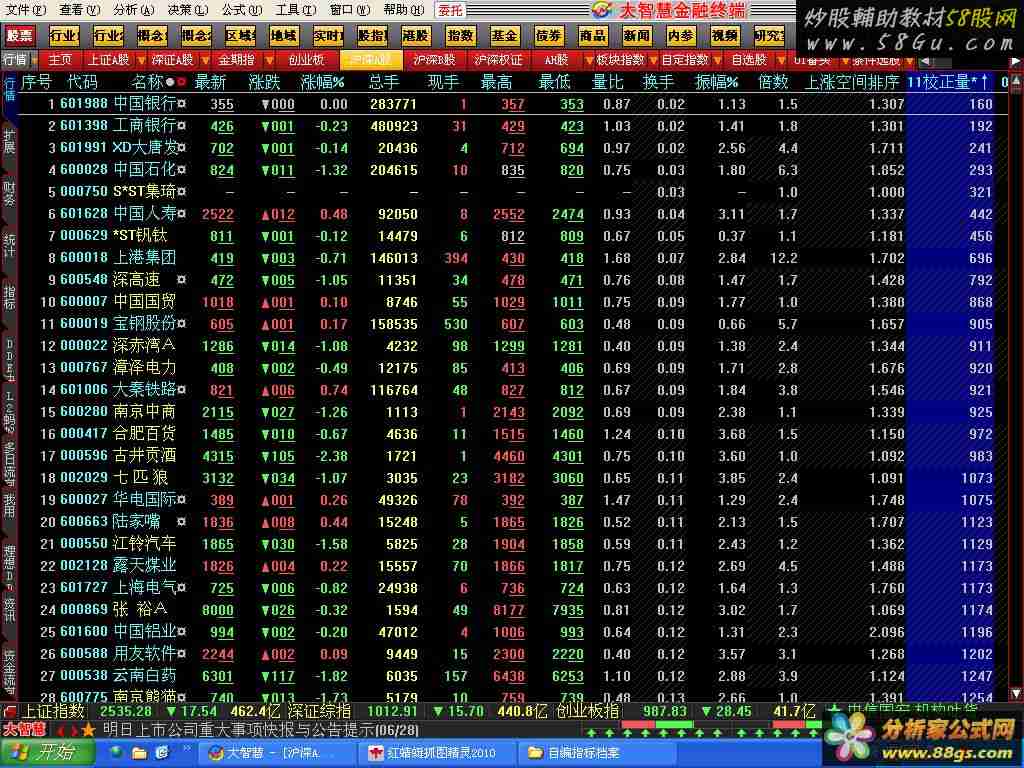Click the 委托 button in the menu bar
The image size is (1024, 768).
451,10
